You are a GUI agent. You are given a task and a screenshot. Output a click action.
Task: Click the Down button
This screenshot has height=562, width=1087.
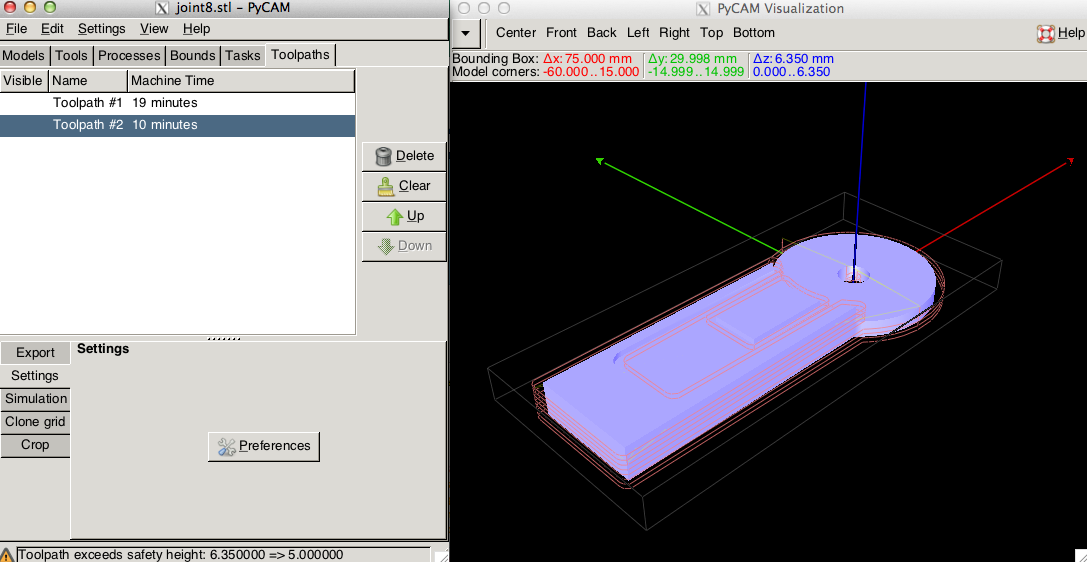[404, 246]
